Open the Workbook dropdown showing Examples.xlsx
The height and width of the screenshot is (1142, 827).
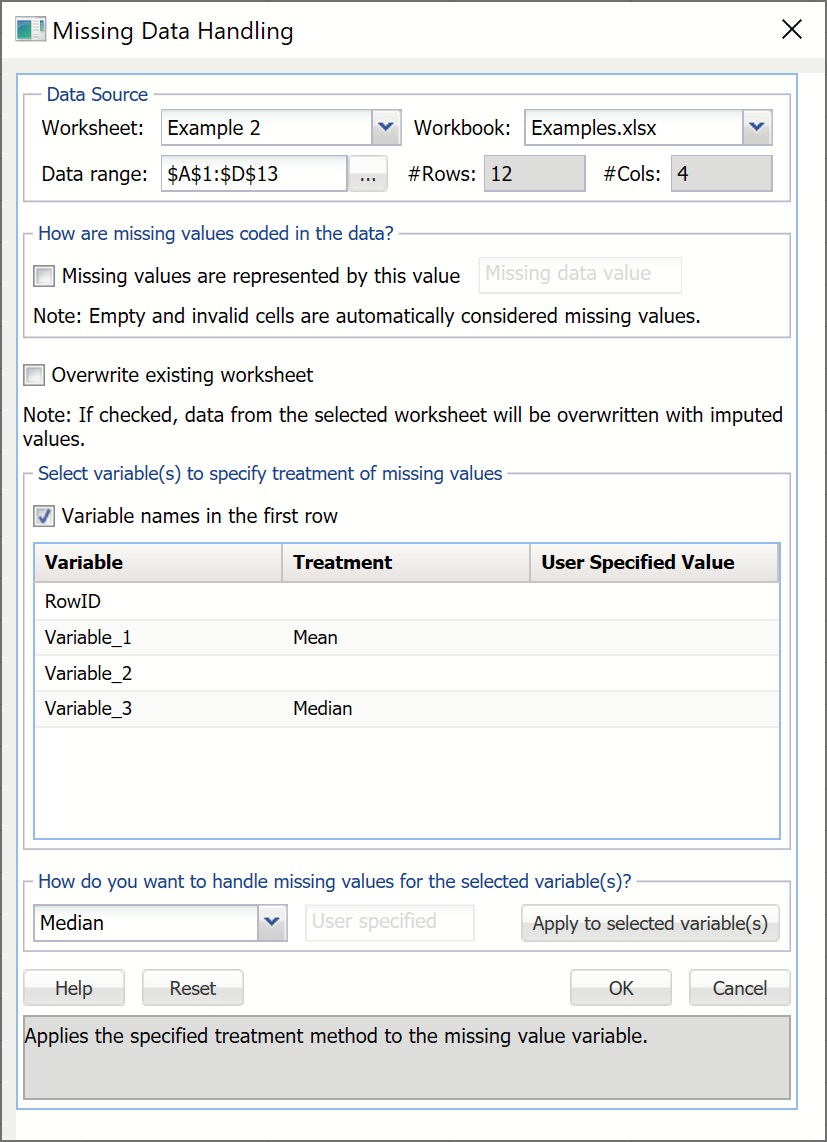point(758,127)
